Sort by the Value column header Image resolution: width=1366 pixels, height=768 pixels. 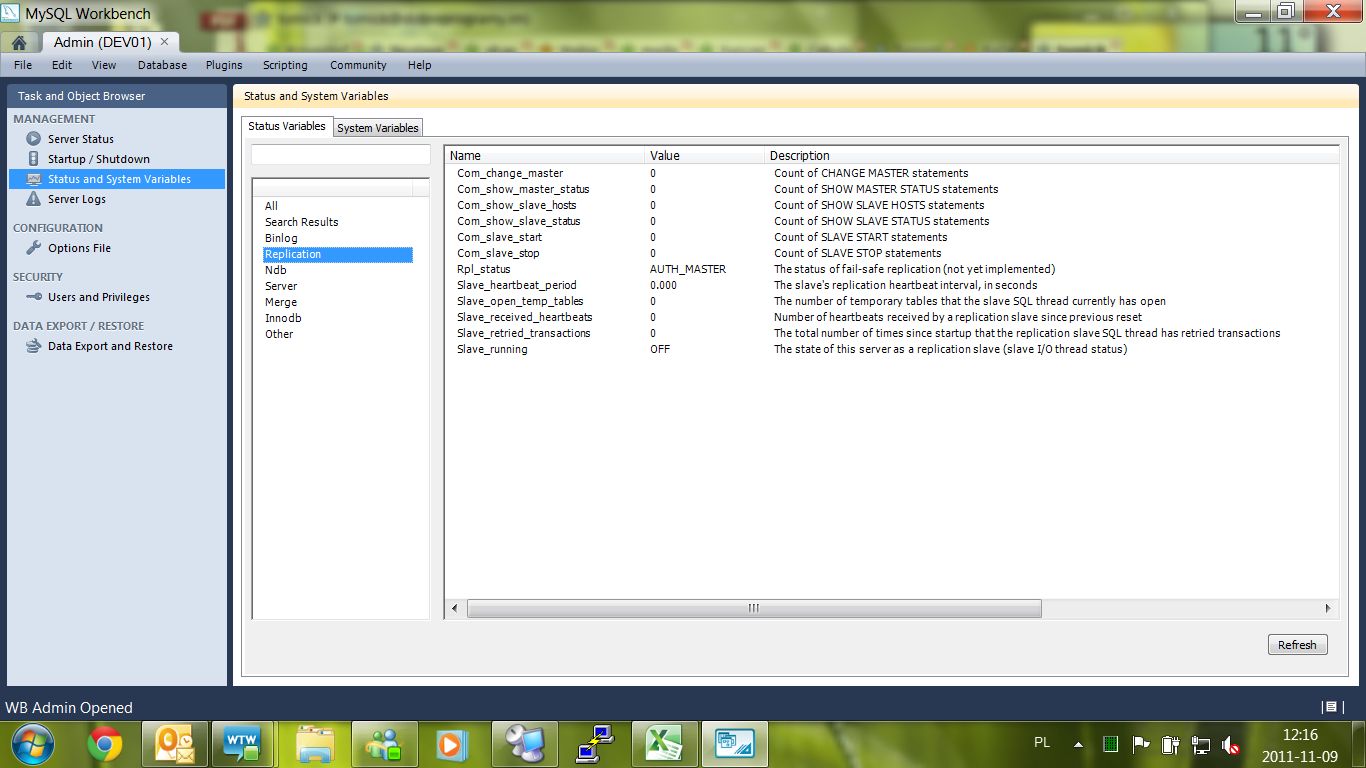[705, 155]
